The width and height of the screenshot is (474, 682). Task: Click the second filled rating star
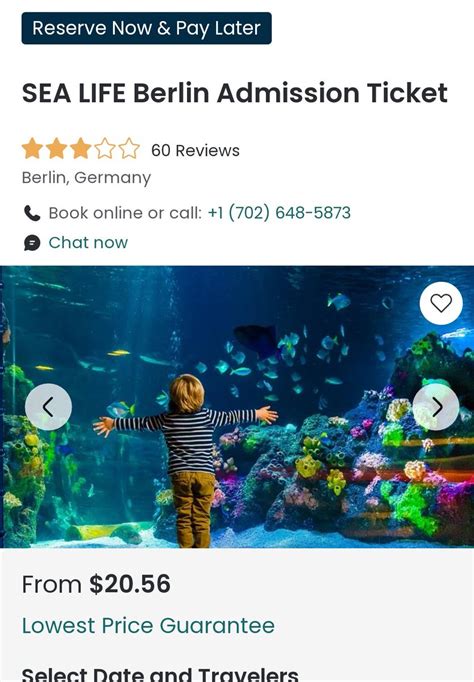click(57, 149)
